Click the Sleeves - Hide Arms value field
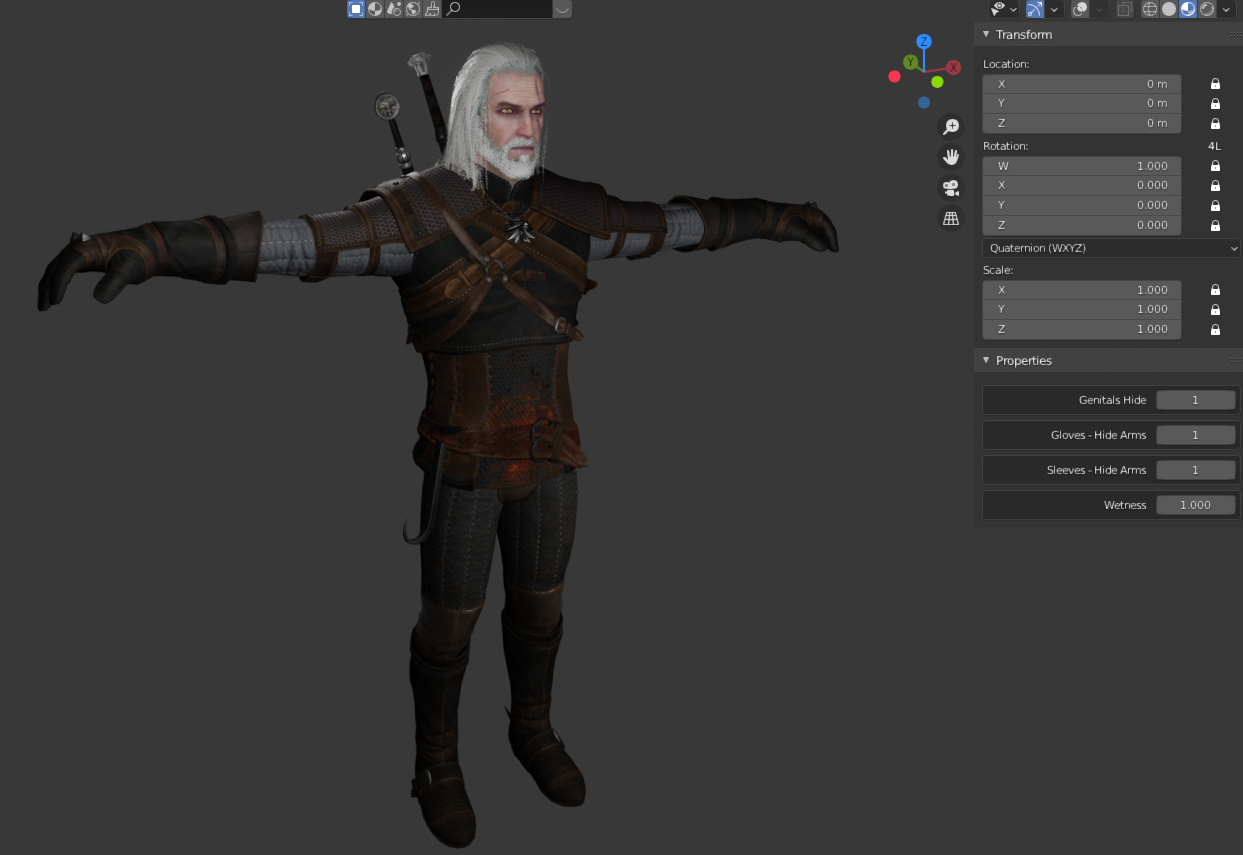Screen dimensions: 1243x855 click(x=1195, y=470)
